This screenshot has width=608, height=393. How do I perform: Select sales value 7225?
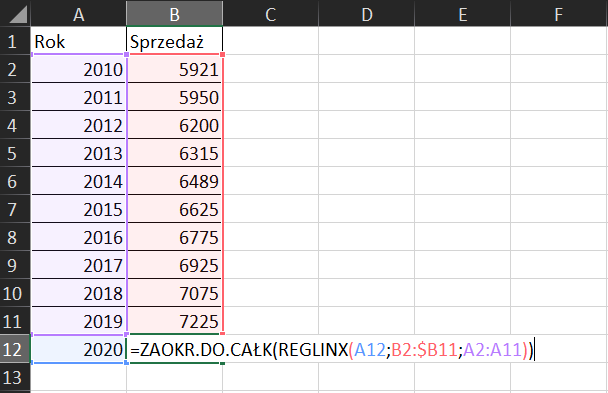pyautogui.click(x=174, y=321)
